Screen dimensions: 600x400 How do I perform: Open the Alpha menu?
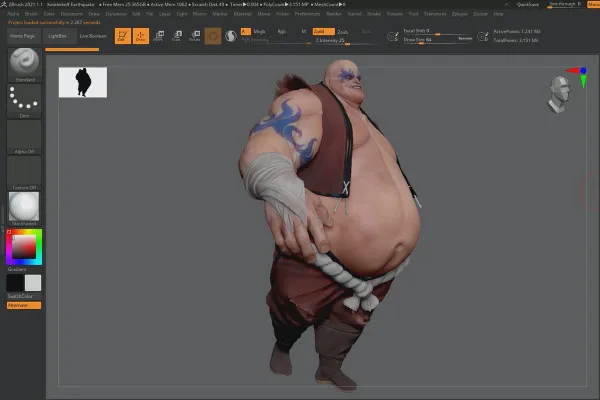coord(13,14)
